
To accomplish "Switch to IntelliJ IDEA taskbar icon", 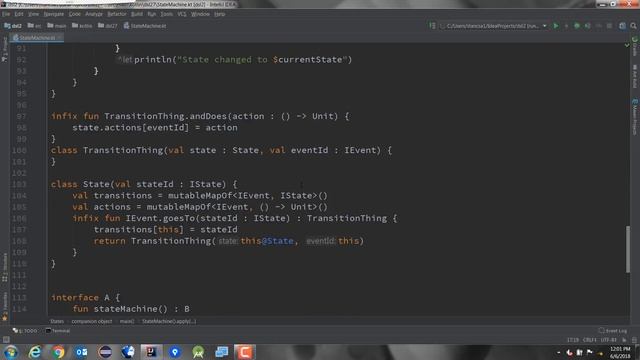I will (151, 352).
